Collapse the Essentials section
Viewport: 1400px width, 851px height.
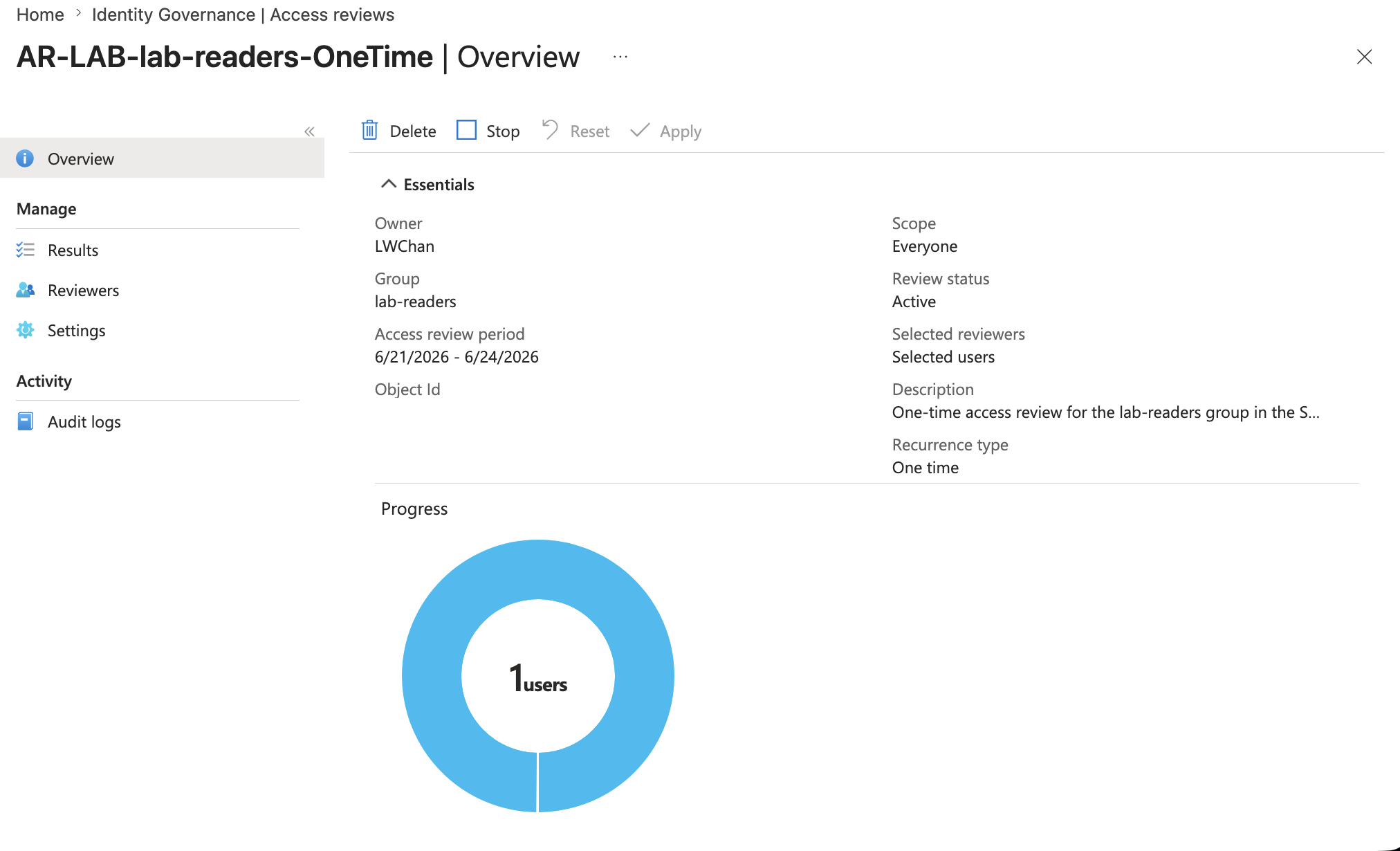point(388,184)
